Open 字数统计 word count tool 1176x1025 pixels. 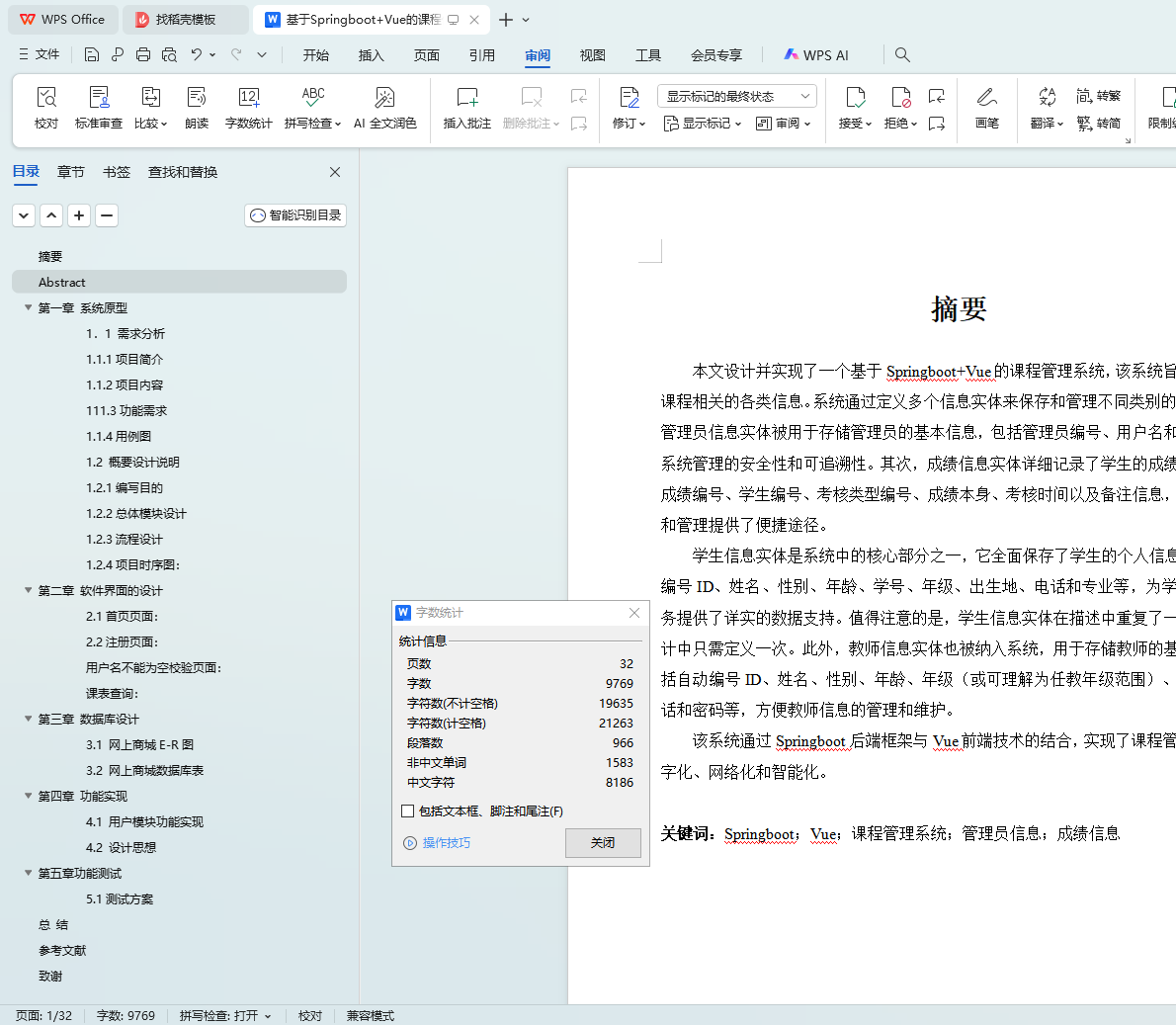(x=248, y=108)
